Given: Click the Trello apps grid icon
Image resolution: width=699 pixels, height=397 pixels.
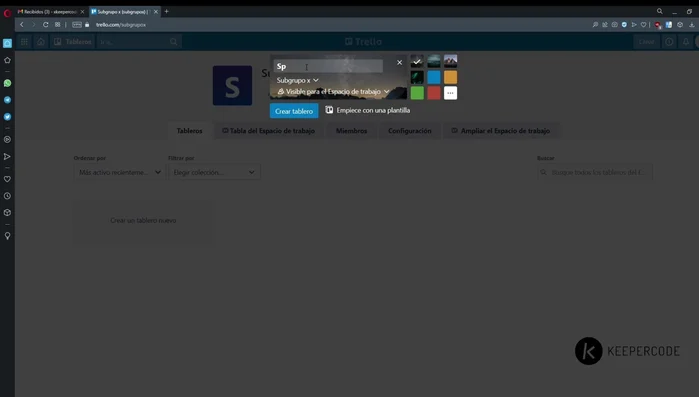Looking at the screenshot, I should 24,41.
